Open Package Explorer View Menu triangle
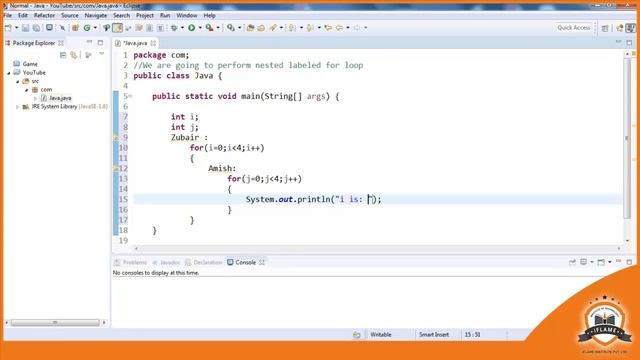The width and height of the screenshot is (640, 360). coord(101,54)
